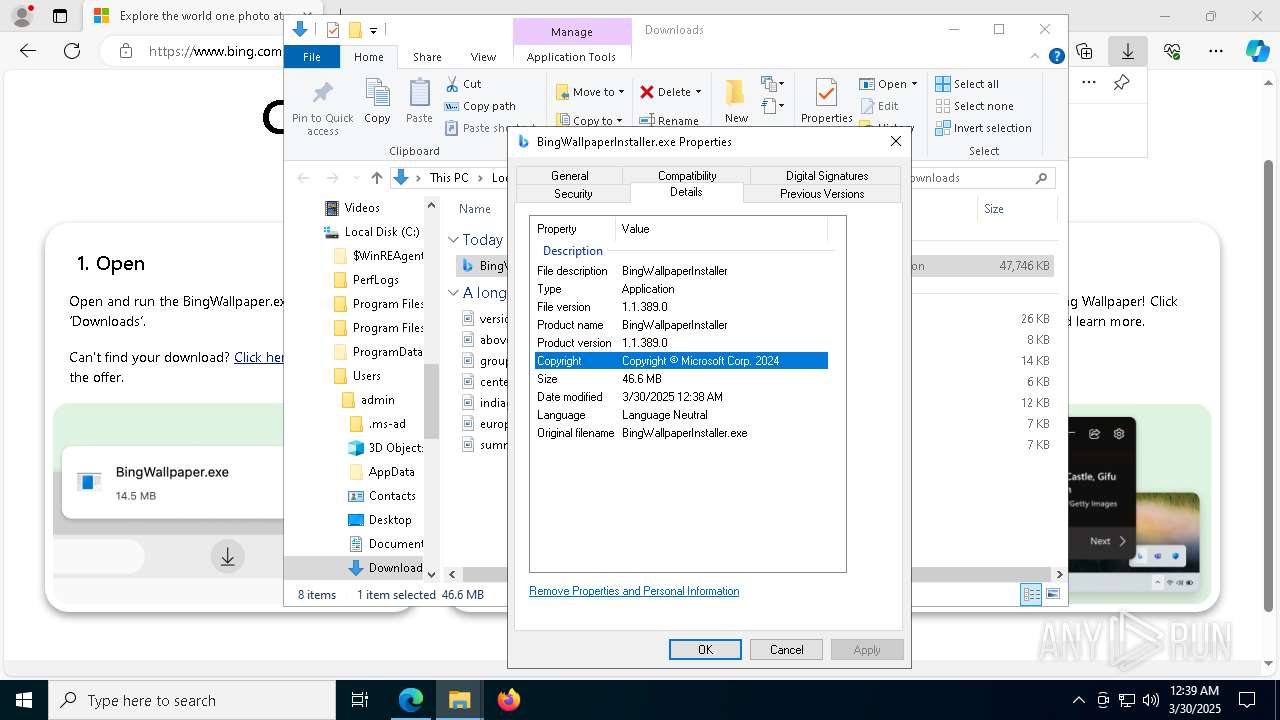Image resolution: width=1280 pixels, height=720 pixels.
Task: Click the Cut scissors icon
Action: 452,84
